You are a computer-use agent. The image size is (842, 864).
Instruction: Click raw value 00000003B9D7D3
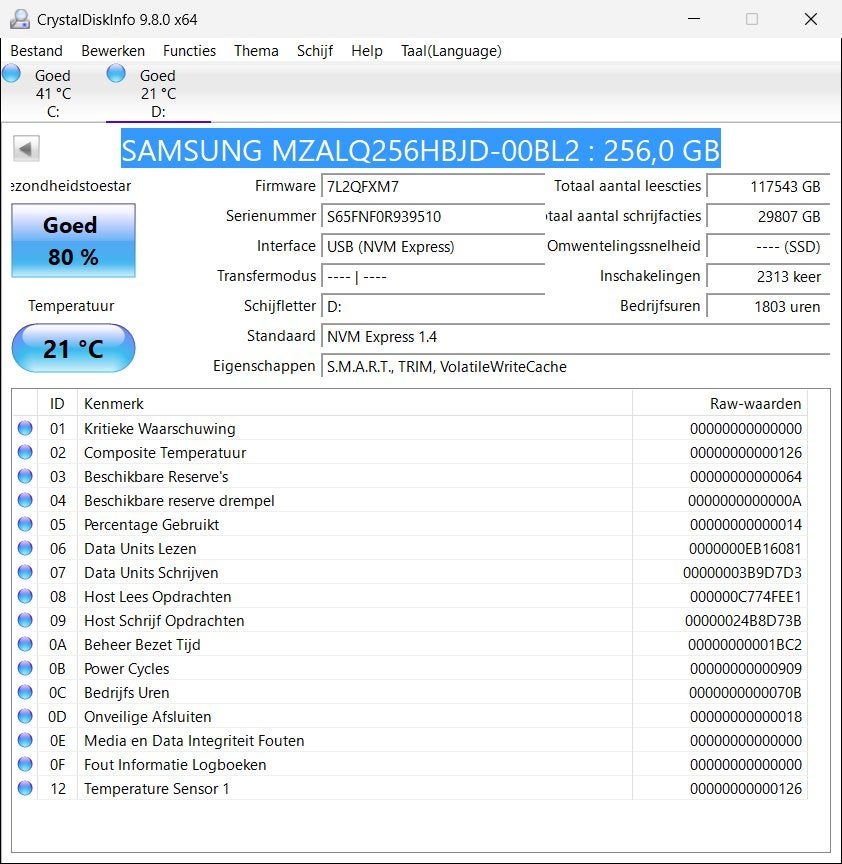click(x=742, y=573)
